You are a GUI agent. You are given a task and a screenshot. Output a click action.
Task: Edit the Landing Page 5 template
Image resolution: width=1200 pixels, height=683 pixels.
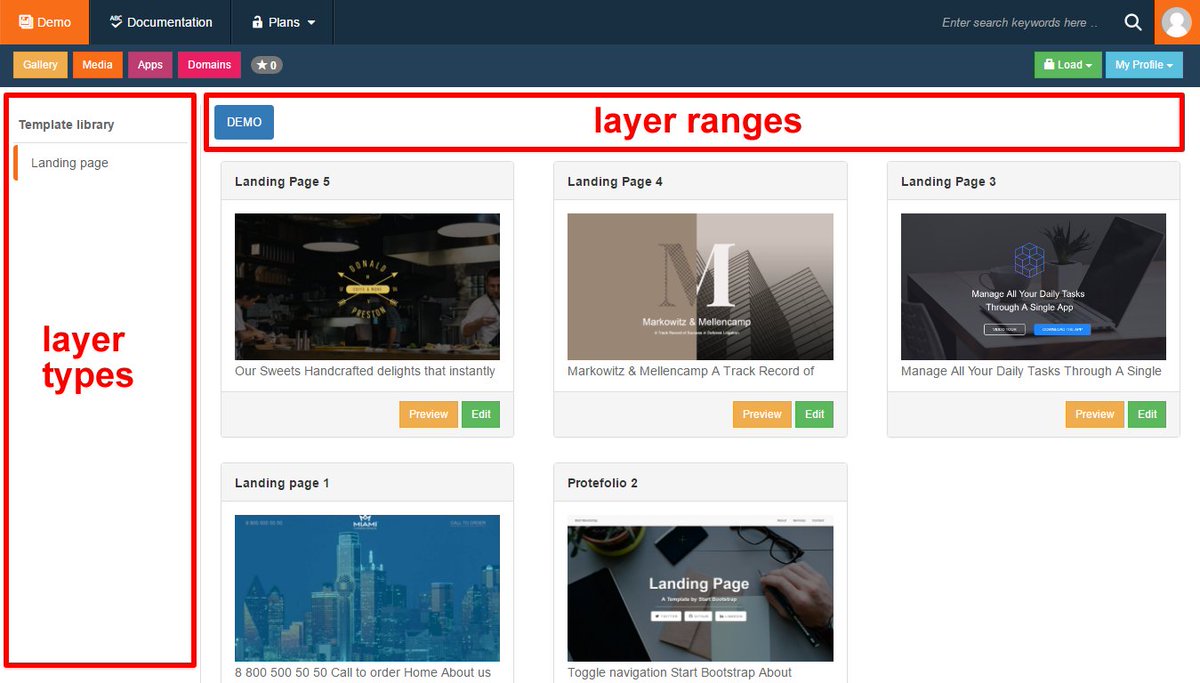481,414
